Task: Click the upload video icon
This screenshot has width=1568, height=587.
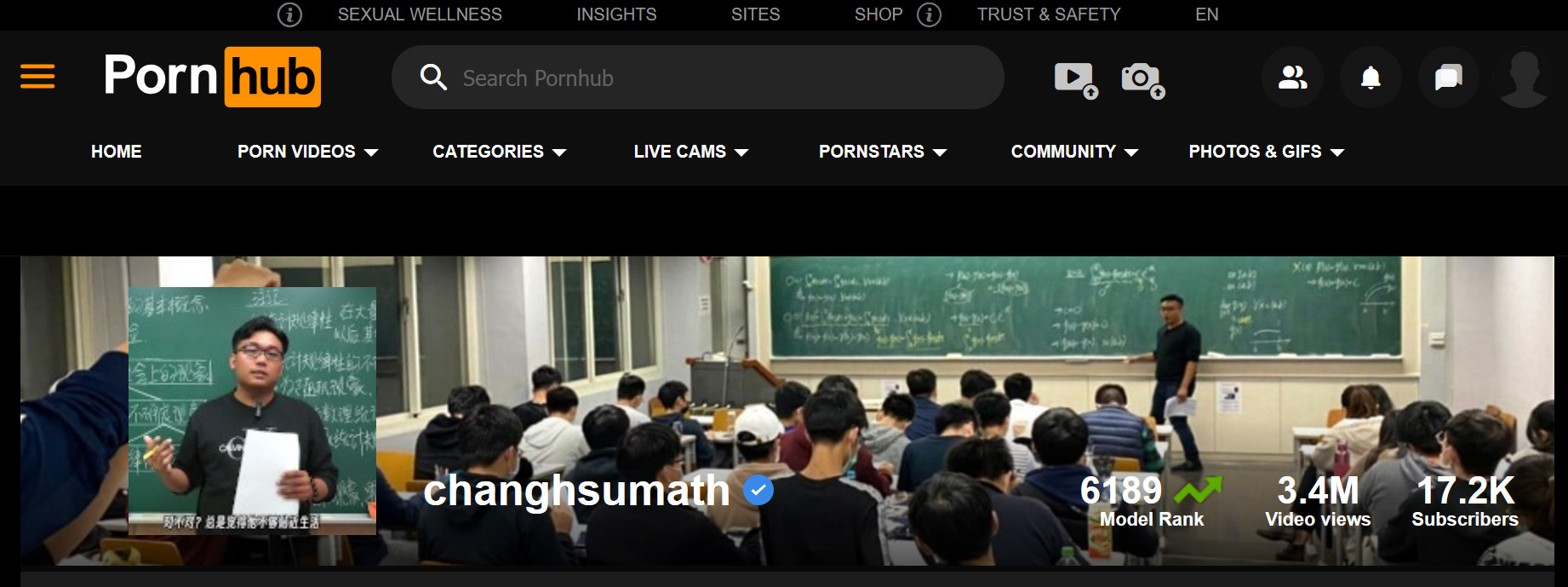Action: (1076, 79)
